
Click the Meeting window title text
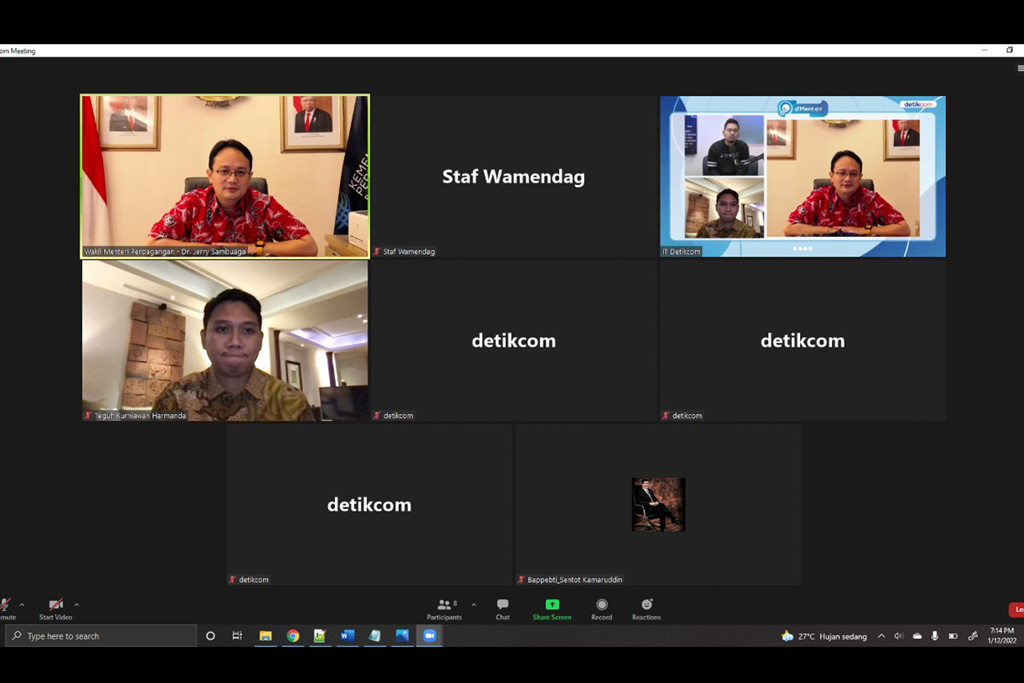coord(18,51)
